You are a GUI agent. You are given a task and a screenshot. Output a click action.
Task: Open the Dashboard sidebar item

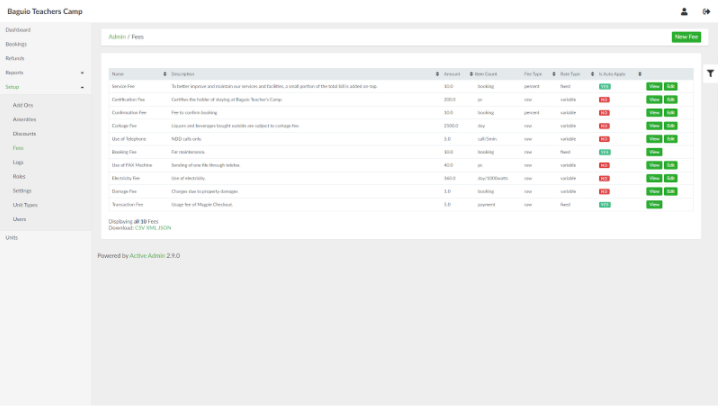pyautogui.click(x=18, y=30)
